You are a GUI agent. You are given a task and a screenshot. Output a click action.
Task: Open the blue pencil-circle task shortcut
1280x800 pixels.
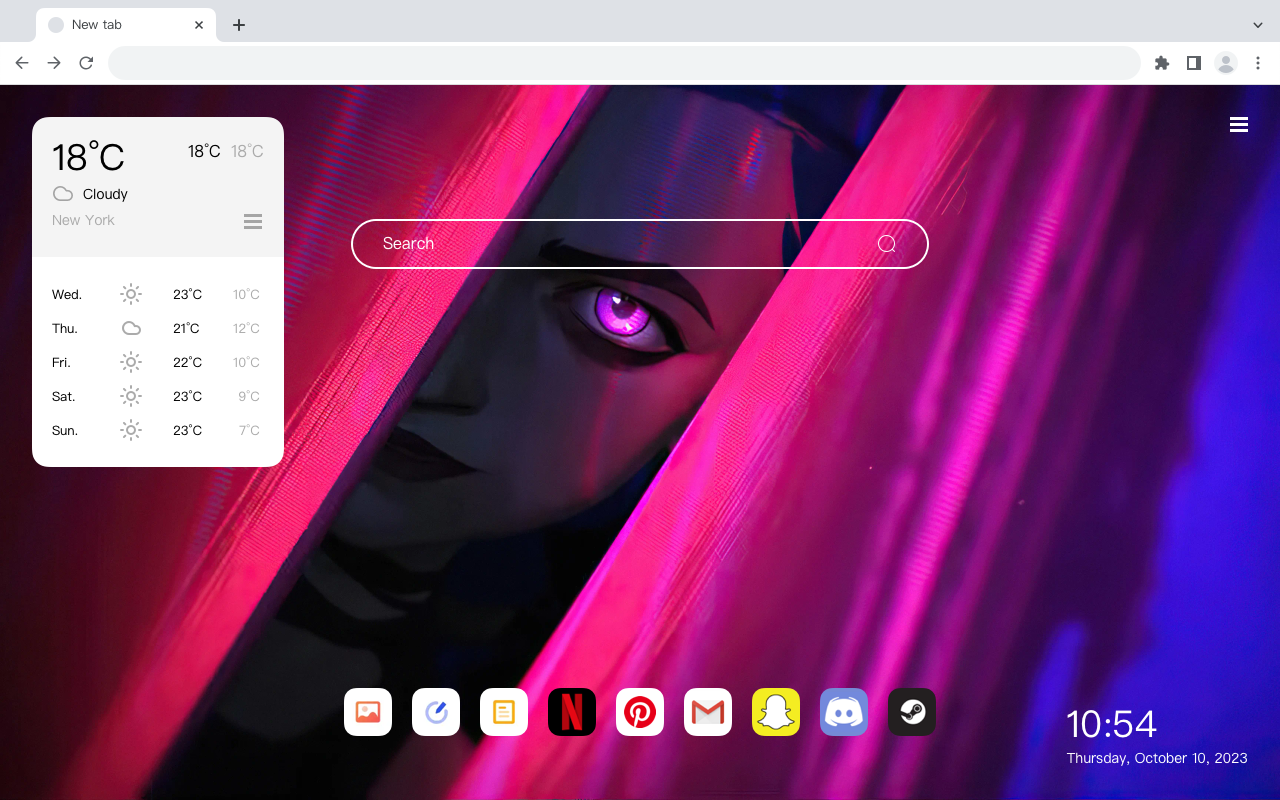pos(436,712)
